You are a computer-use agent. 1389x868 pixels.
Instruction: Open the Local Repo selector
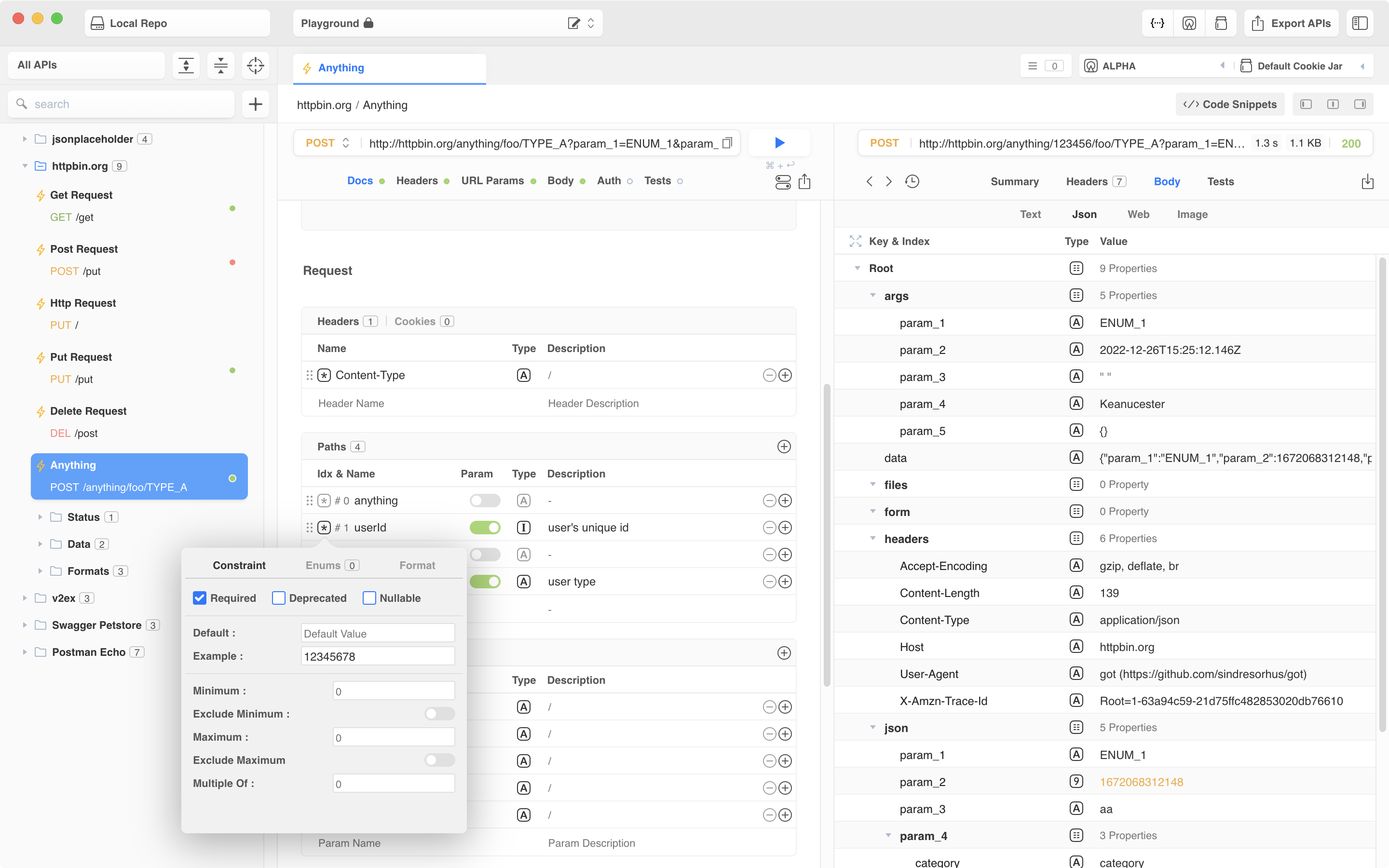[x=177, y=23]
